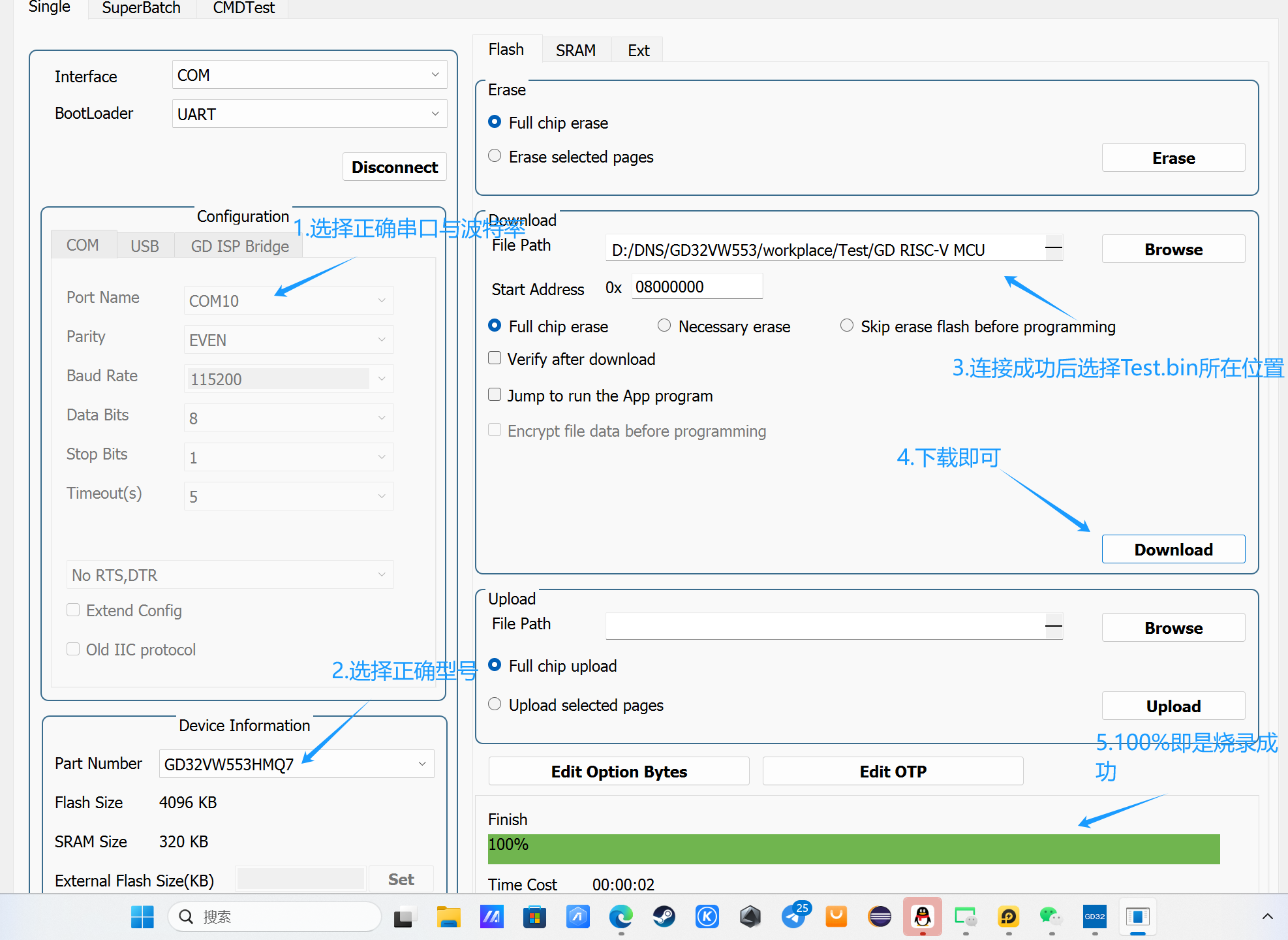1288x940 pixels.
Task: Open Steam from the taskbar
Action: coord(664,916)
